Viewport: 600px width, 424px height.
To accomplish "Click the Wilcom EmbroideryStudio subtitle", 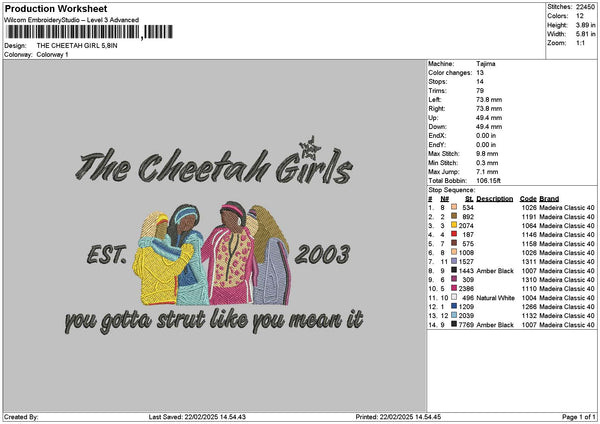I will pyautogui.click(x=71, y=20).
